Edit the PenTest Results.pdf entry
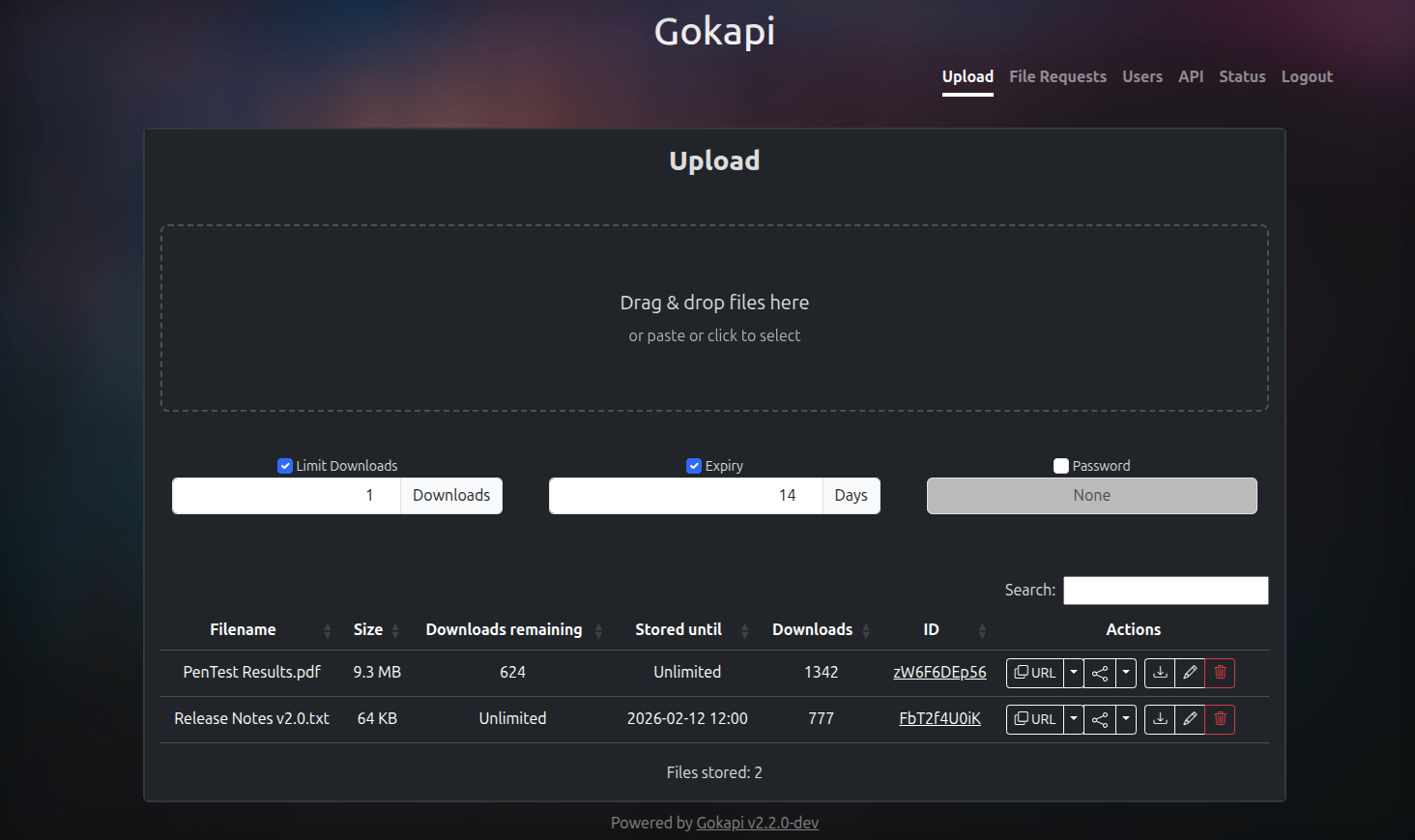Image resolution: width=1415 pixels, height=840 pixels. click(1190, 673)
